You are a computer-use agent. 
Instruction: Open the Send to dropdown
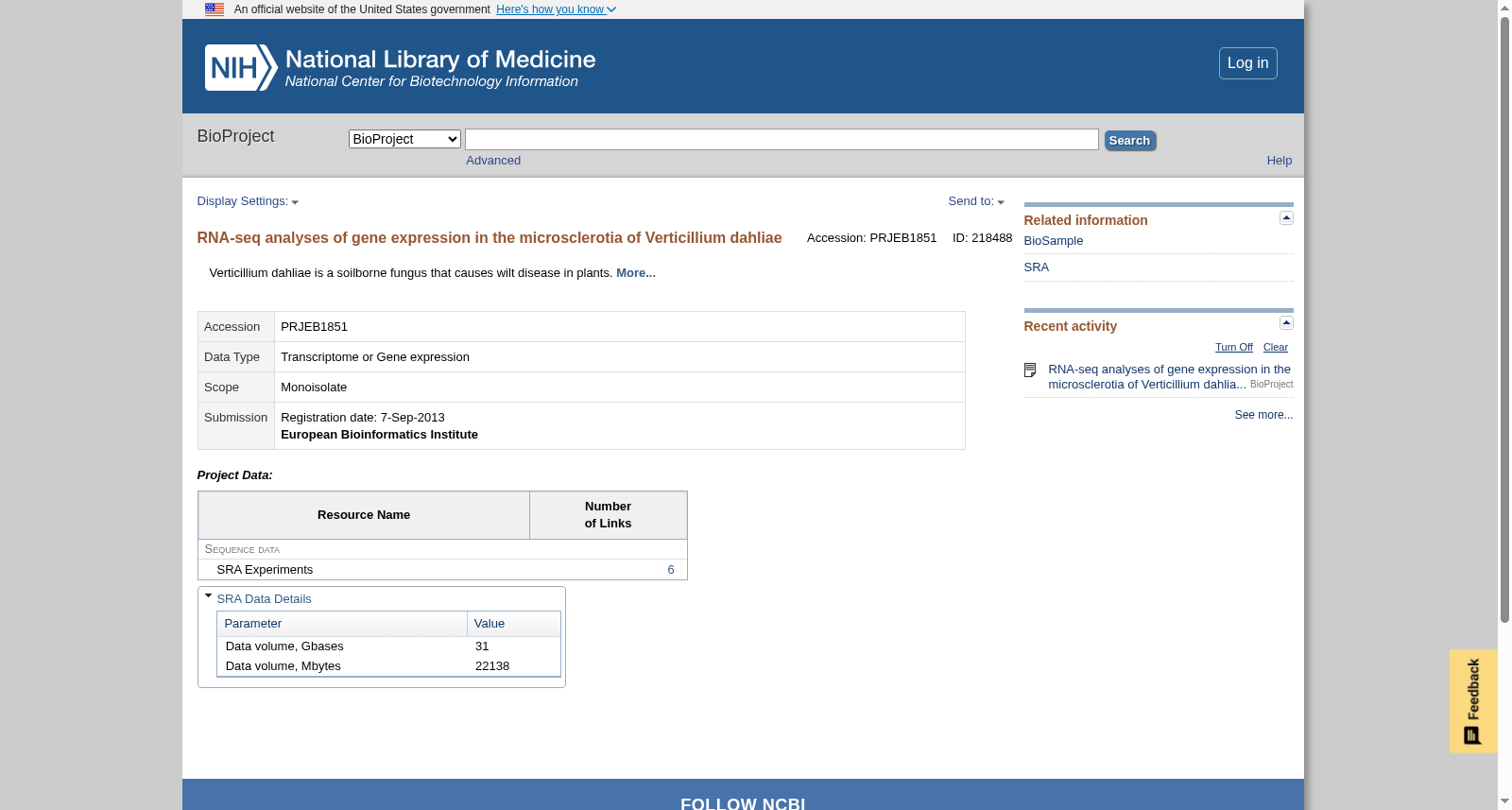click(x=976, y=201)
